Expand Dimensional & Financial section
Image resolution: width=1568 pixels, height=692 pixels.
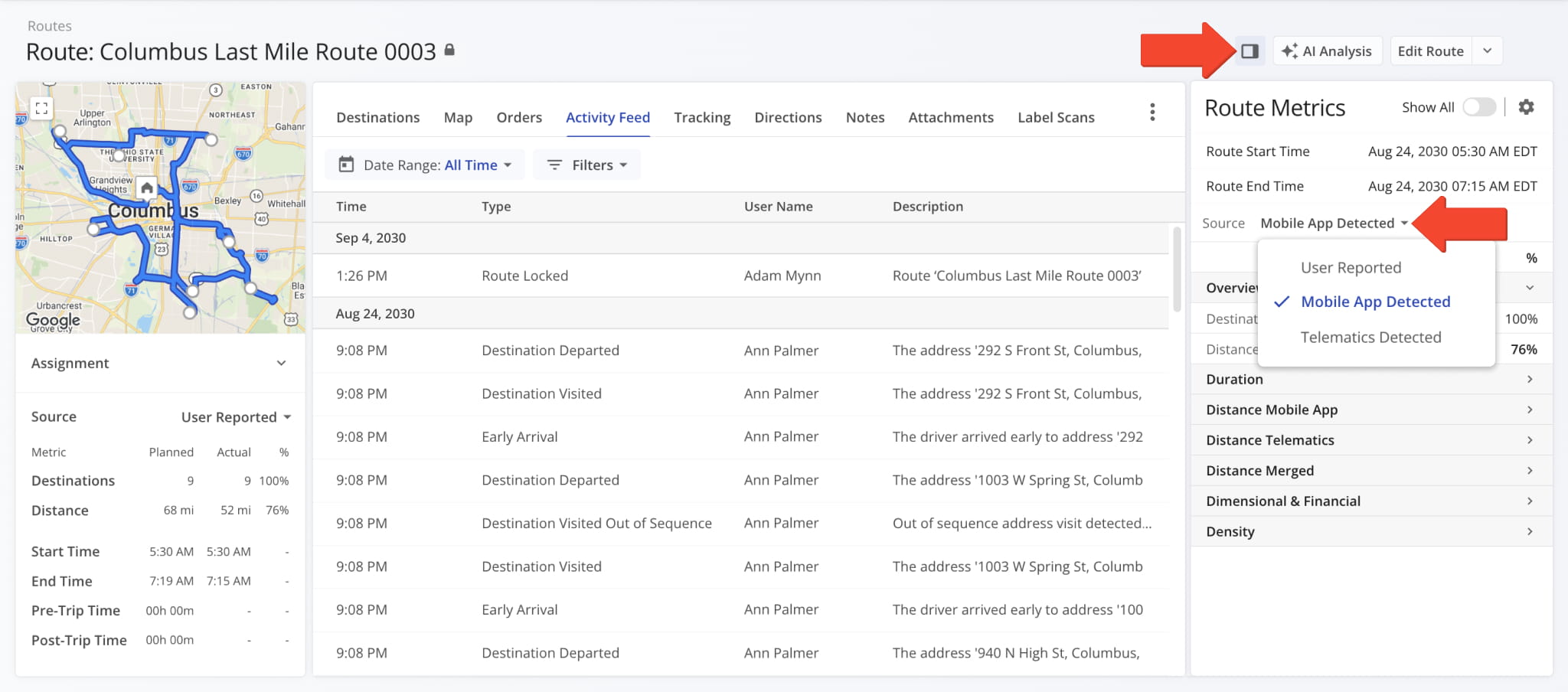tap(1371, 501)
